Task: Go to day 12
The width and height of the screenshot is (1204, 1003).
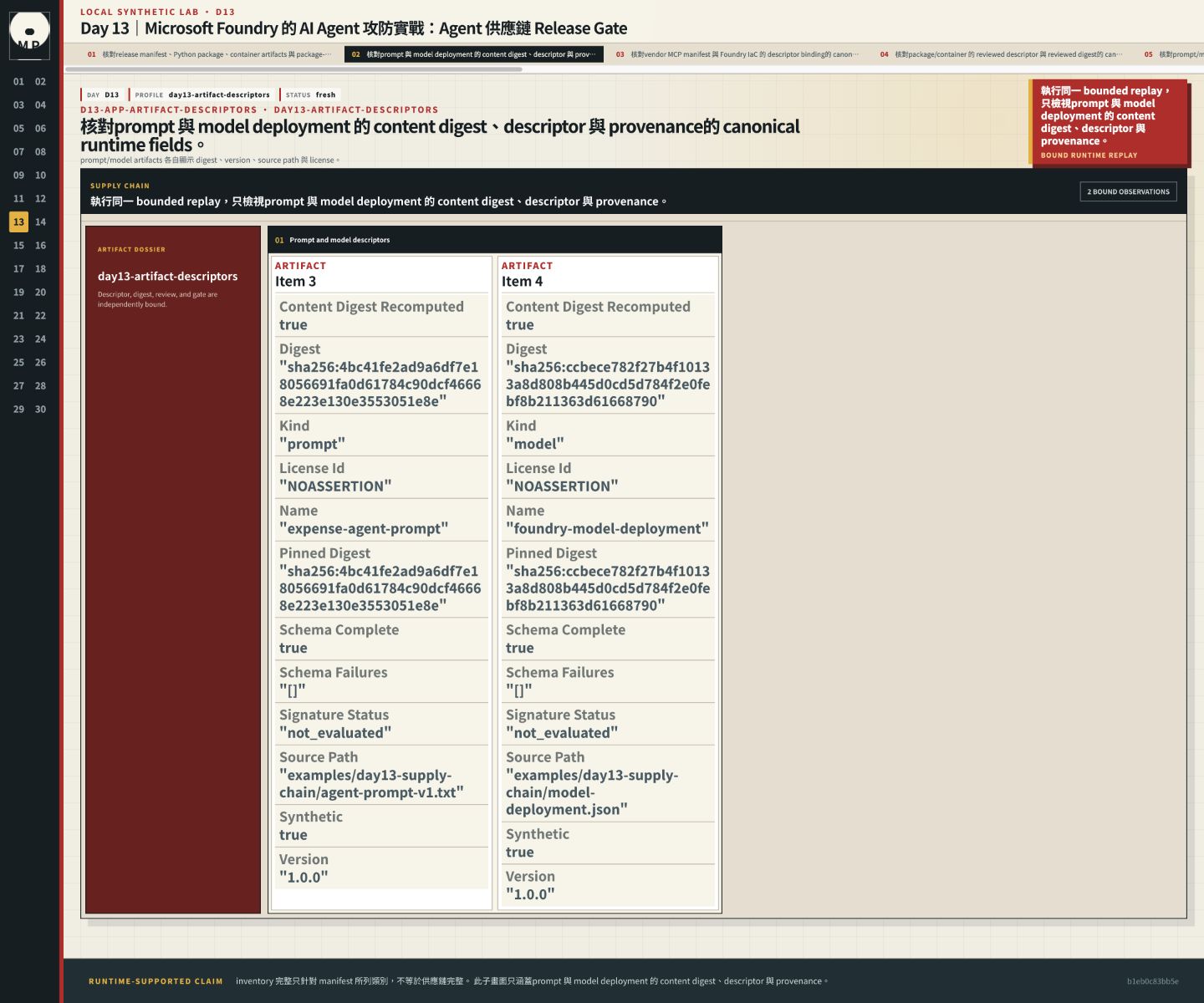Action: click(40, 199)
